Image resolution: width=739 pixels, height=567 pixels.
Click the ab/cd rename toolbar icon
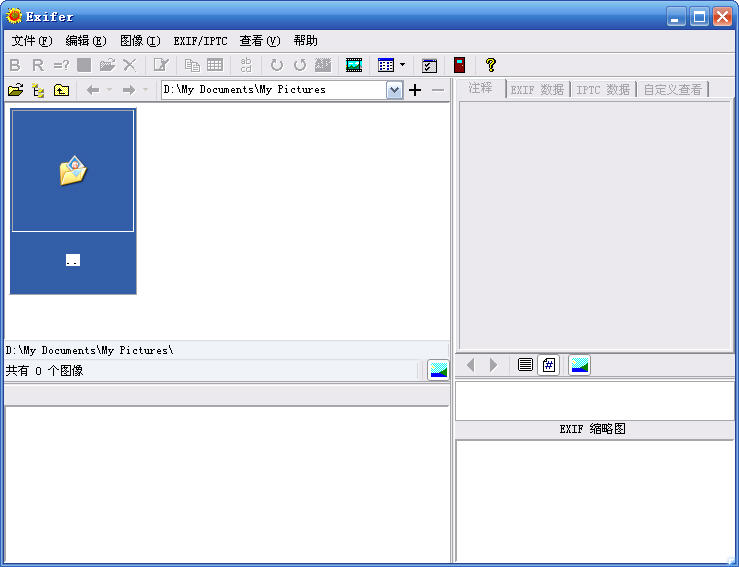[x=246, y=65]
